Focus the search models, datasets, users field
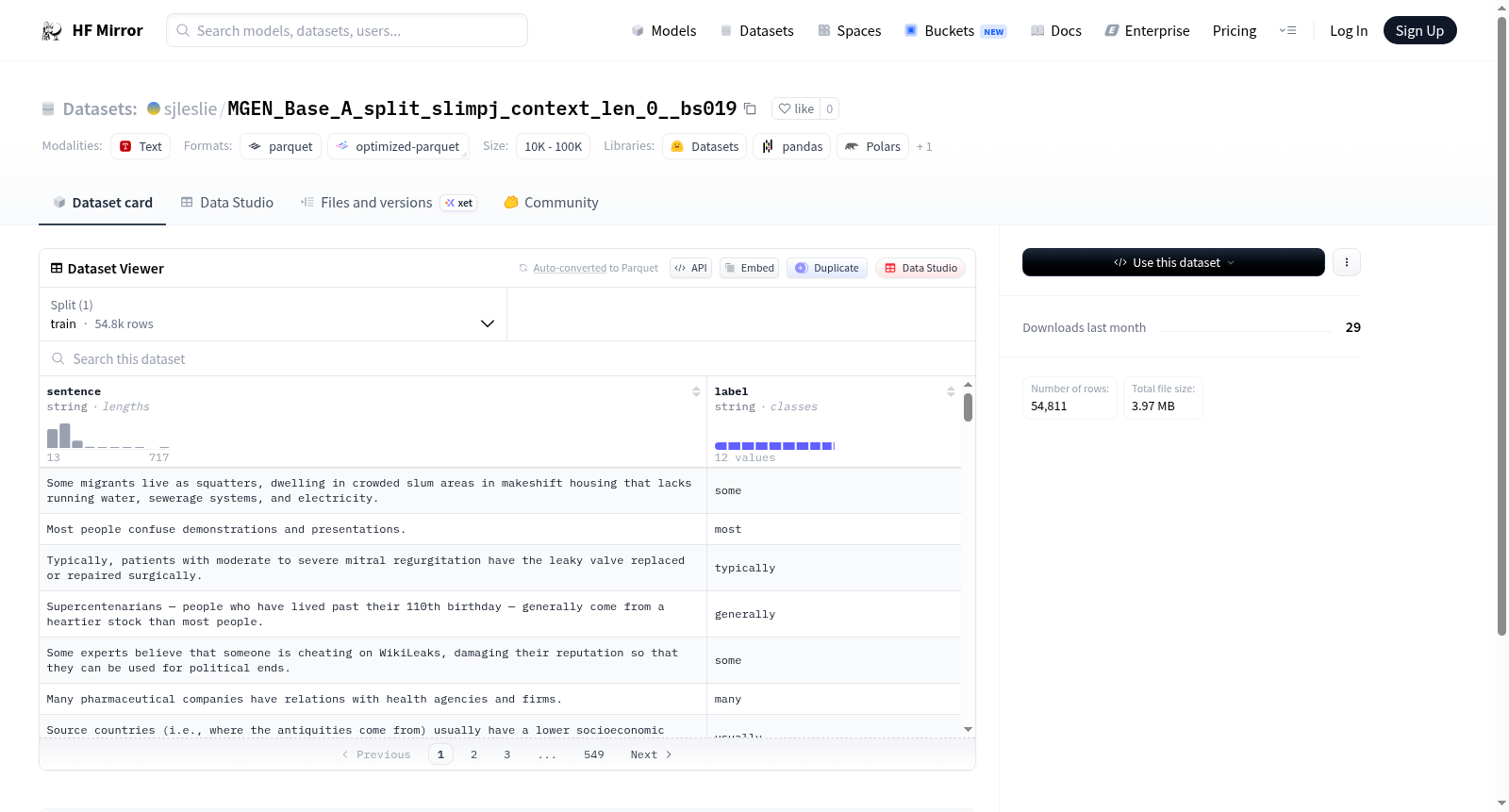The height and width of the screenshot is (812, 1509). (347, 30)
